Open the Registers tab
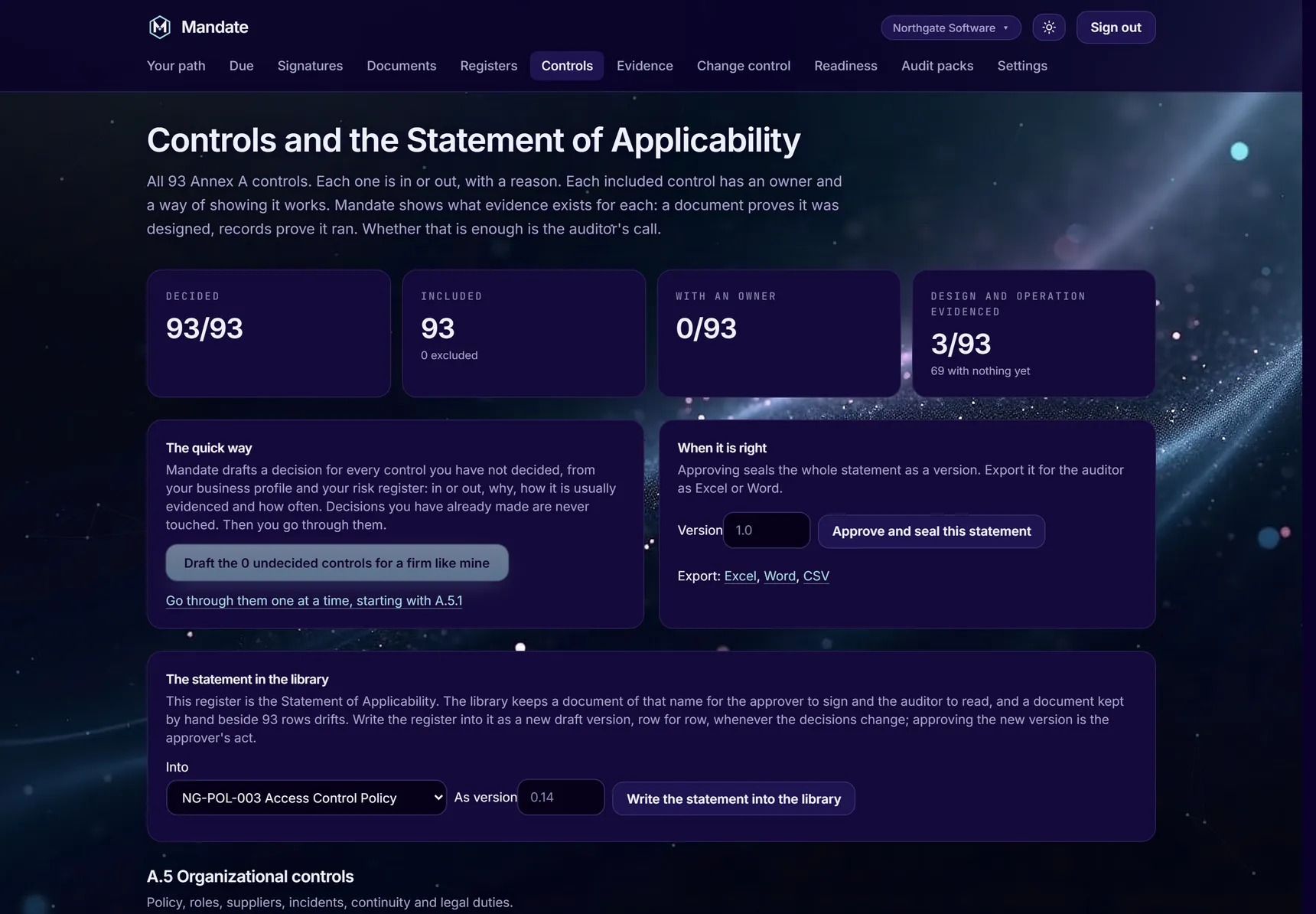 click(x=489, y=66)
